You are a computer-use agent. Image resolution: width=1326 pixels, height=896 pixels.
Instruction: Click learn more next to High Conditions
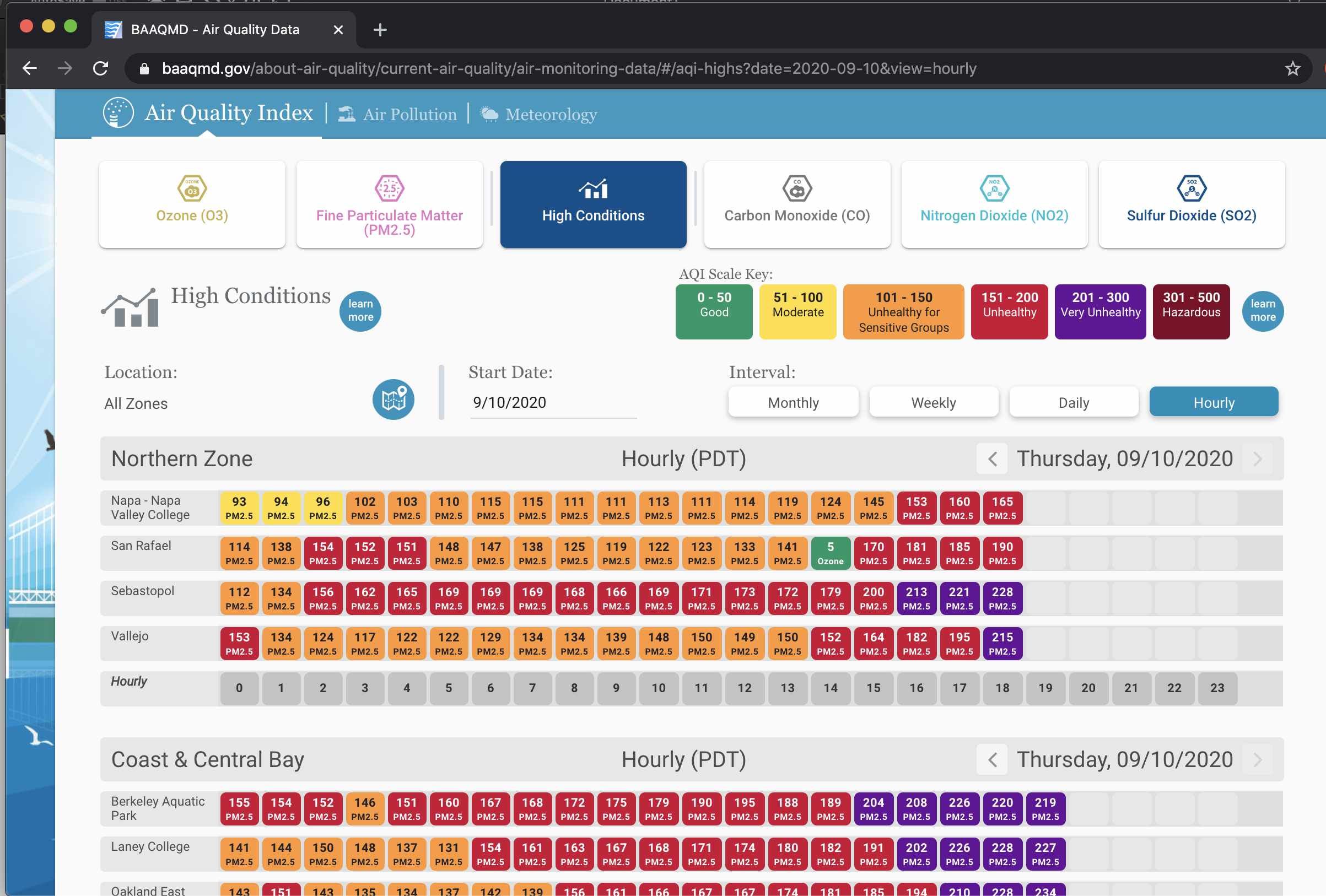point(360,310)
